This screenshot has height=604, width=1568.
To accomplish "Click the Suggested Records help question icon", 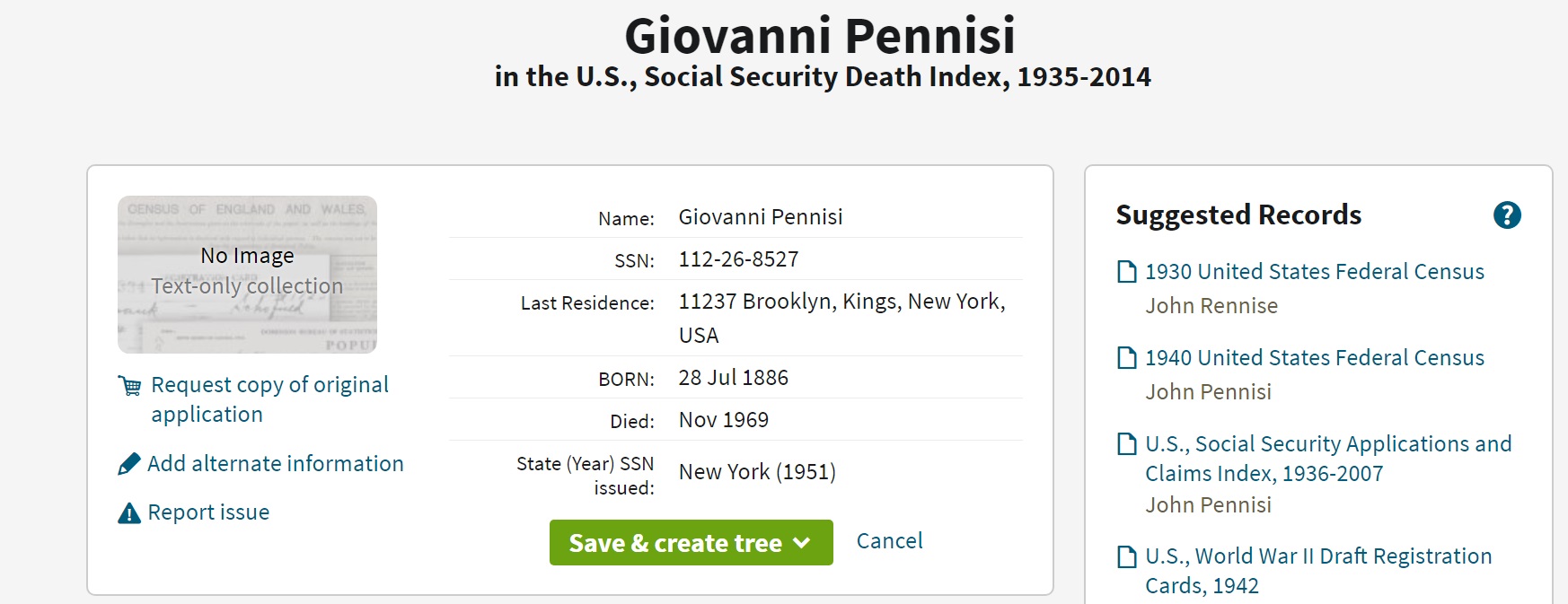I will click(1507, 215).
